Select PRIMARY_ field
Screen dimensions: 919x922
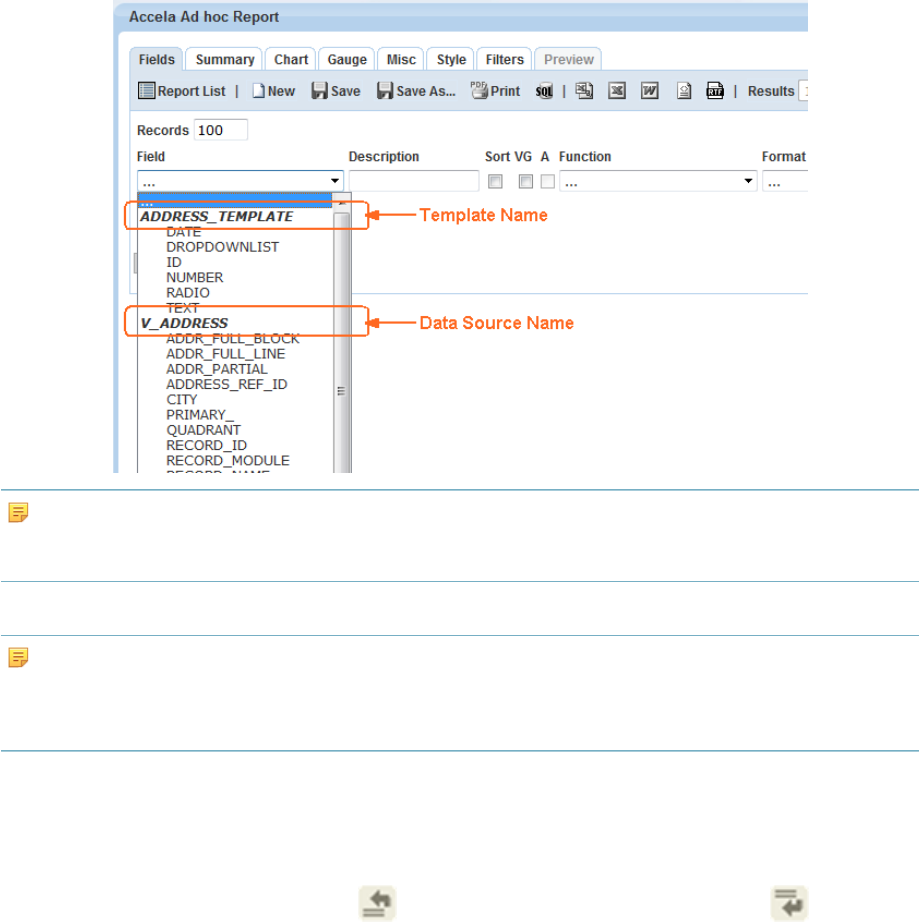coord(199,415)
